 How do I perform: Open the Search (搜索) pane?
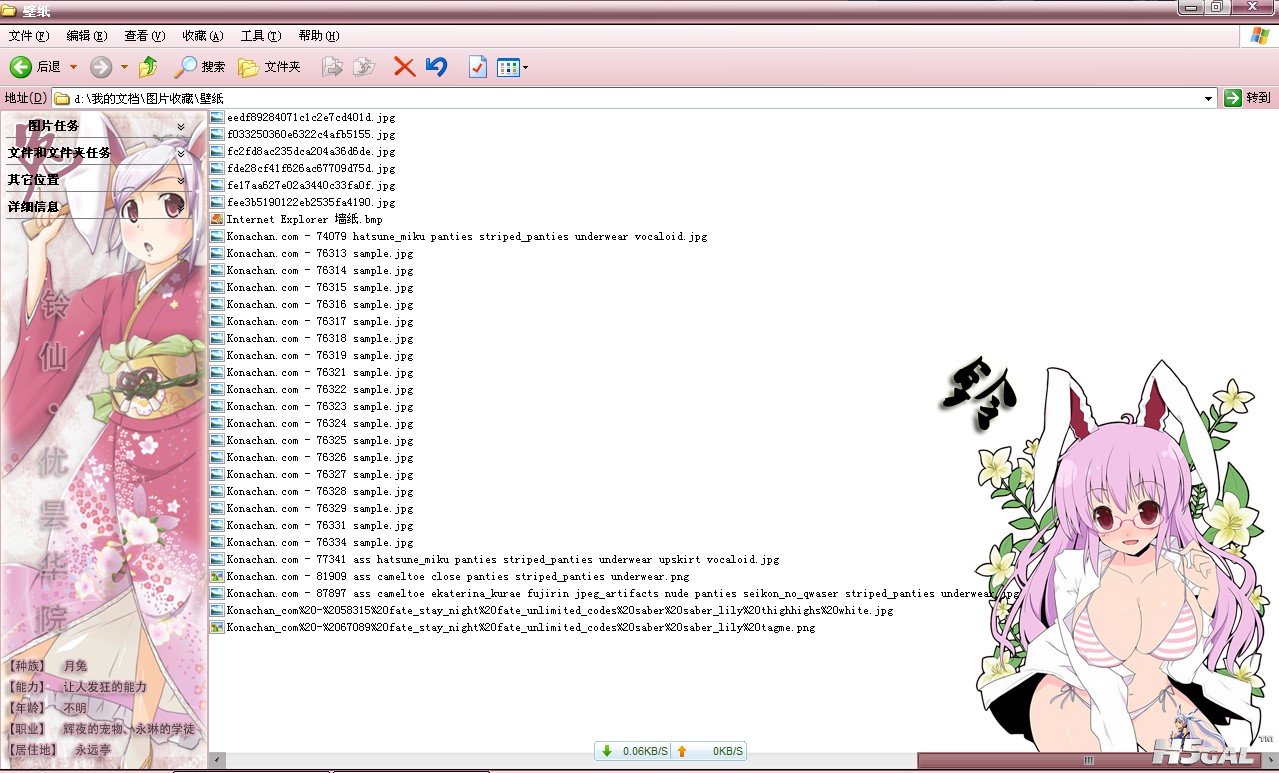pos(200,67)
